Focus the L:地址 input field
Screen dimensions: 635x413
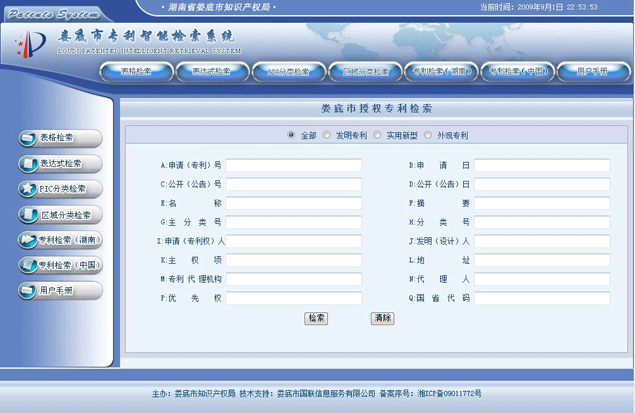pyautogui.click(x=542, y=260)
